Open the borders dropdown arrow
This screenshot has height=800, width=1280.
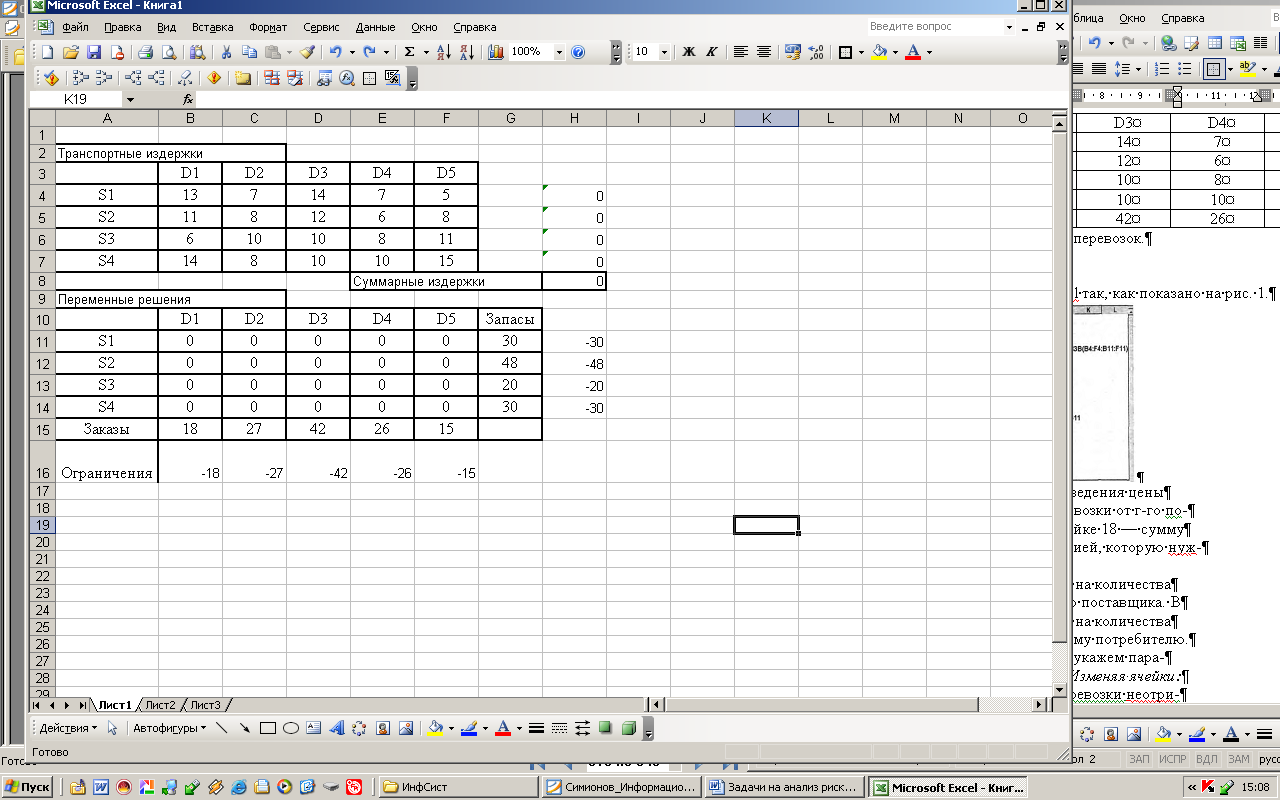pyautogui.click(x=860, y=52)
